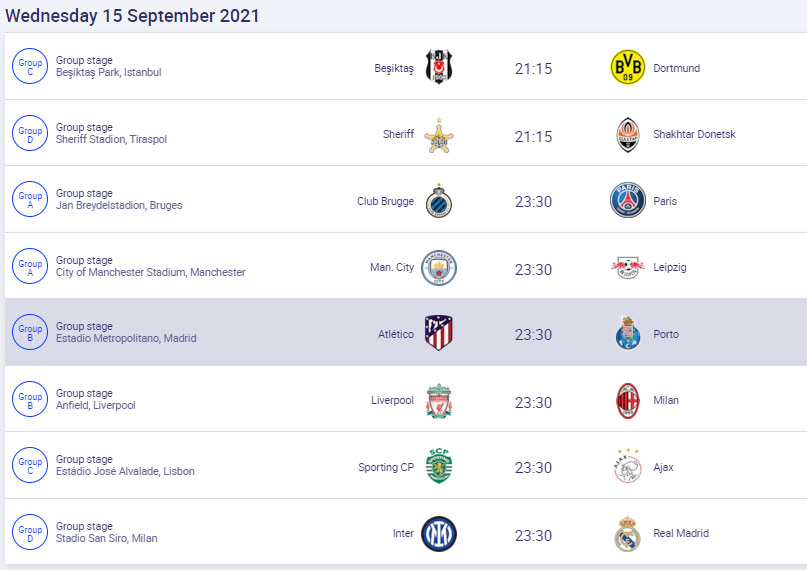Viewport: 807px width, 570px height.
Task: Select the Liverpool crest
Action: pos(438,400)
